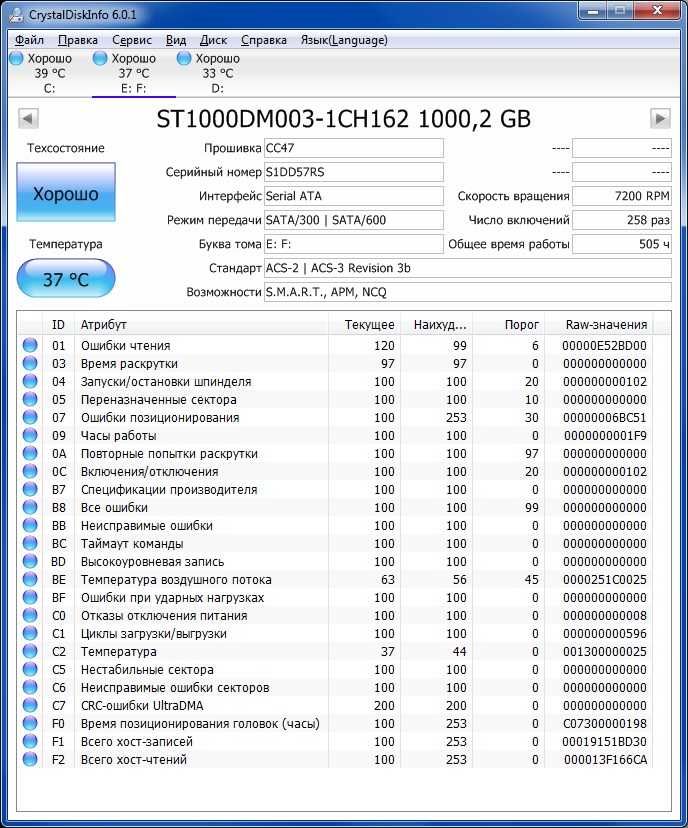Screen dimensions: 688x828
Task: Click the Прошивка field CC47
Action: click(353, 148)
